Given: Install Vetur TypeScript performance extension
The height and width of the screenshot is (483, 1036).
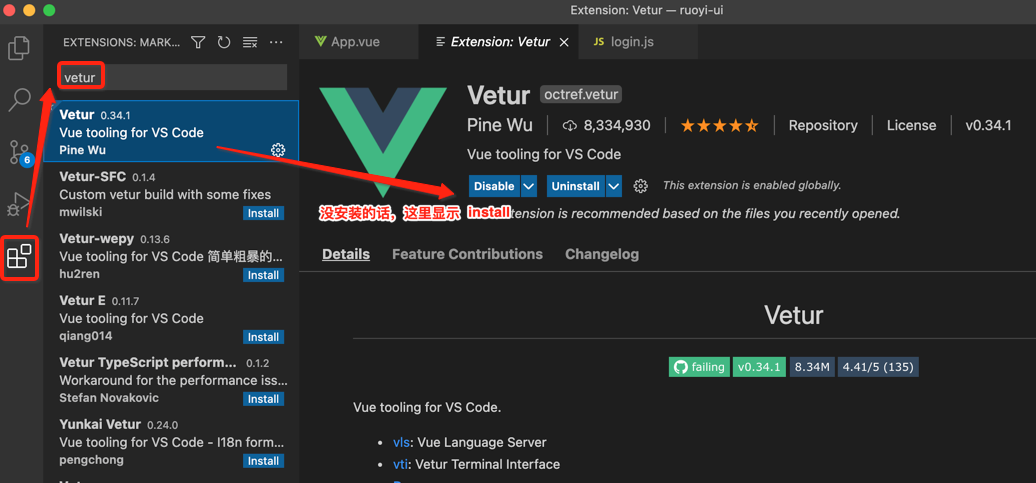Looking at the screenshot, I should pyautogui.click(x=264, y=399).
